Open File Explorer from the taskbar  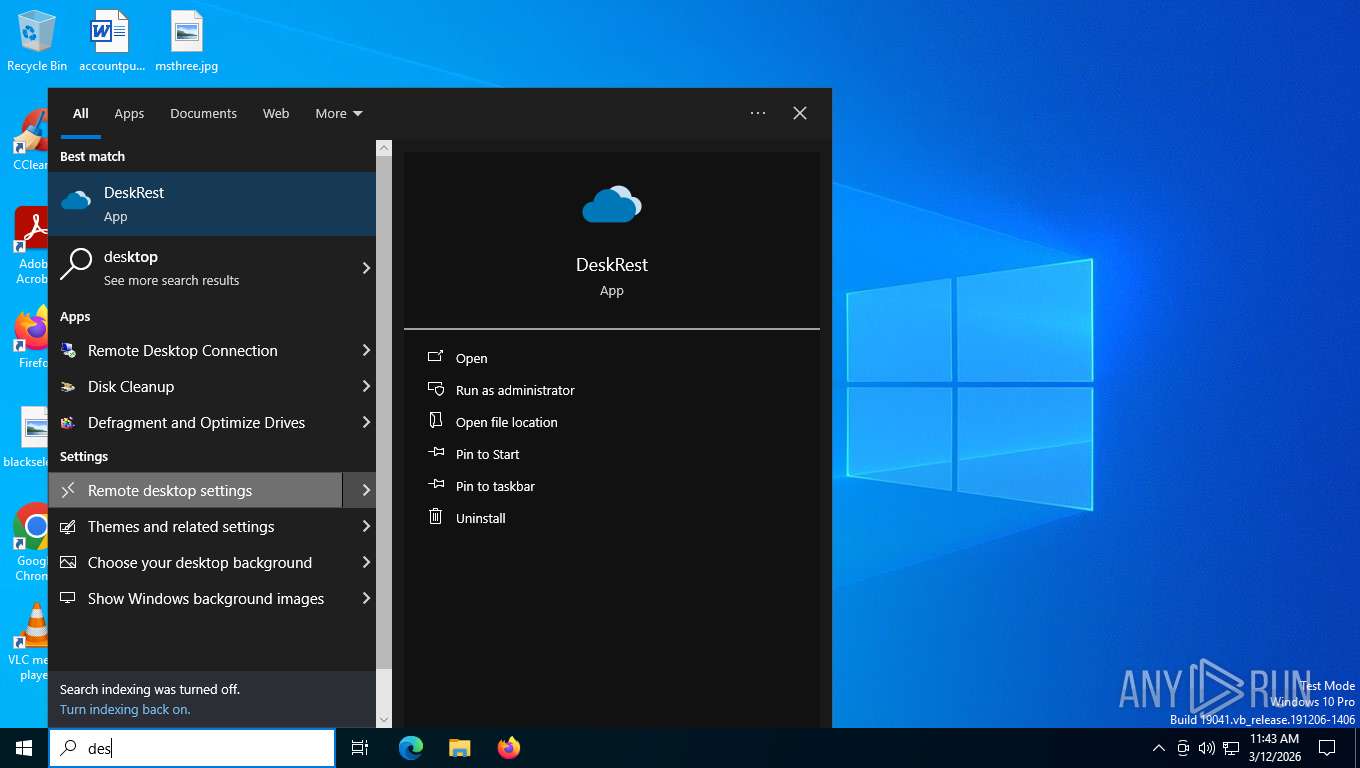click(x=460, y=748)
